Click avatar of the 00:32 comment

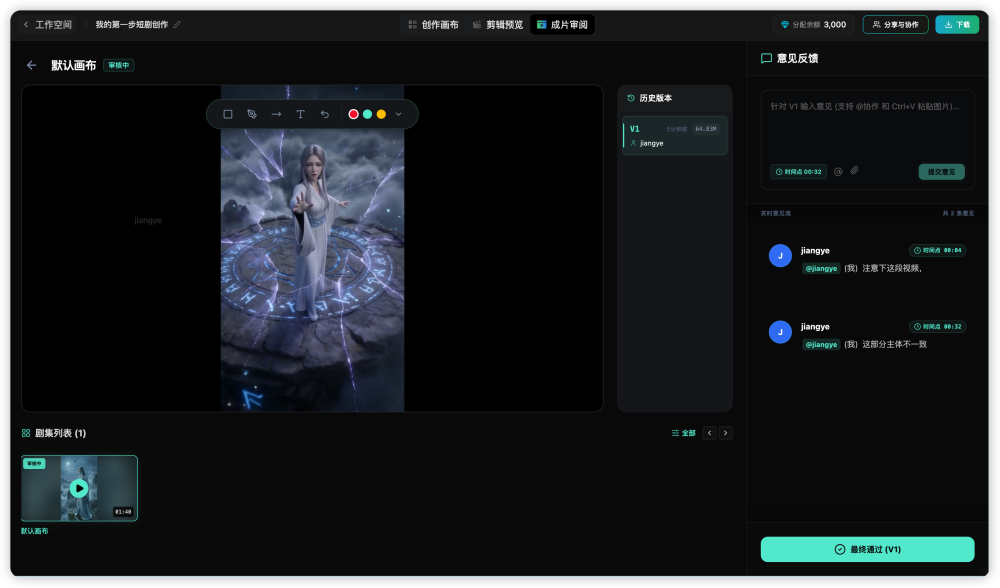780,332
